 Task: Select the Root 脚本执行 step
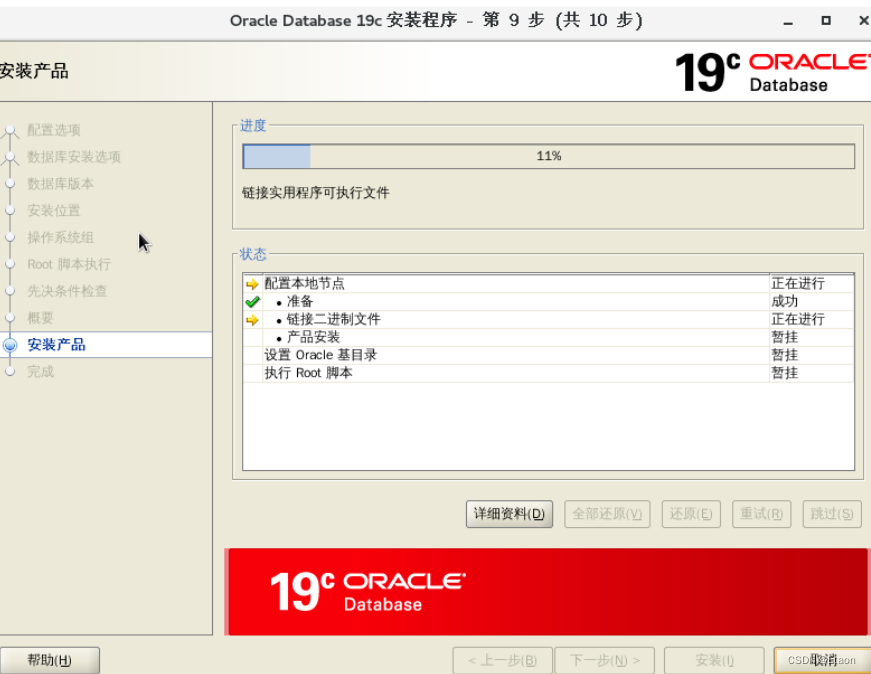click(69, 264)
